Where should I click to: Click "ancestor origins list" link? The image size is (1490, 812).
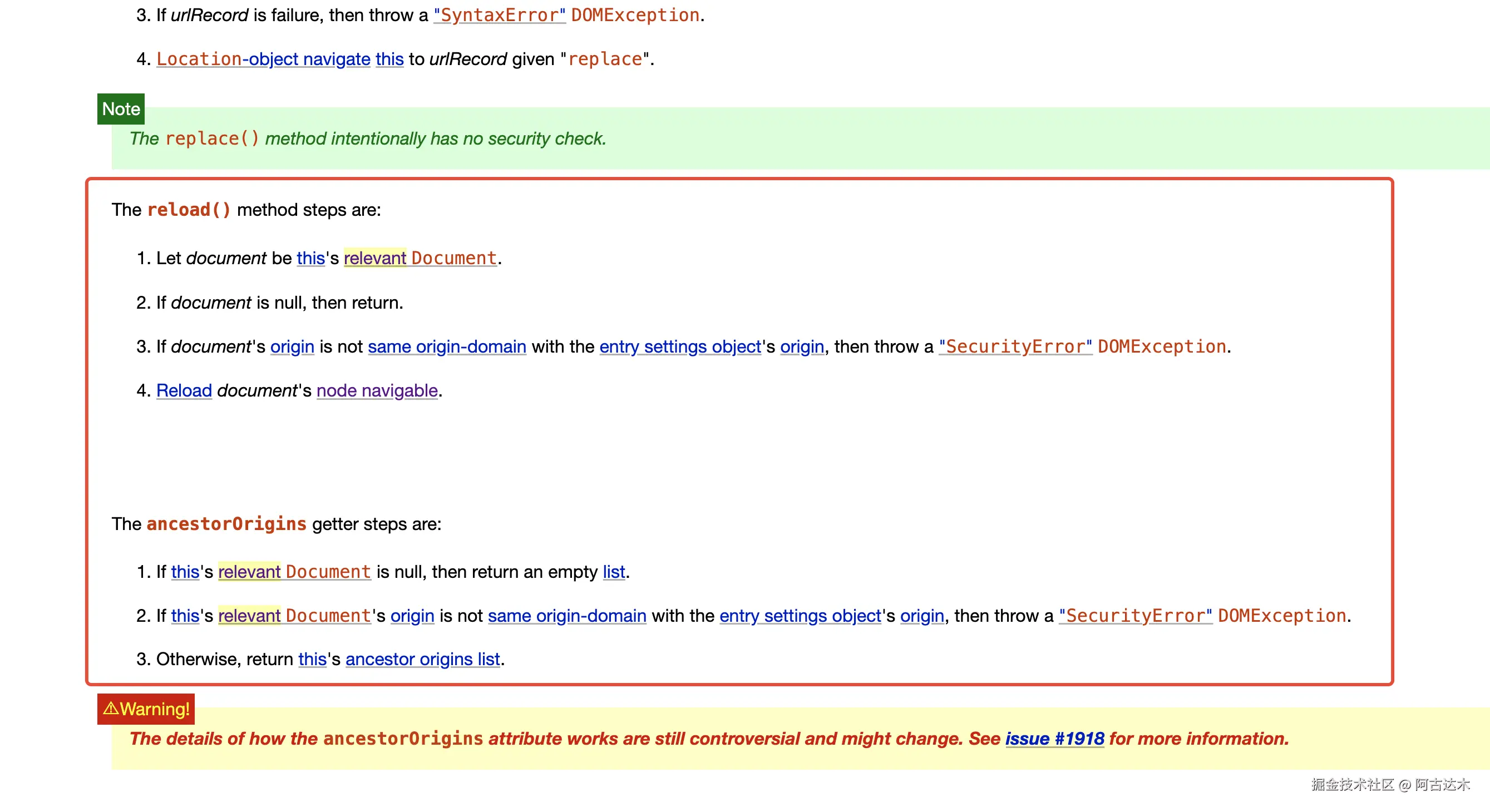click(x=422, y=659)
